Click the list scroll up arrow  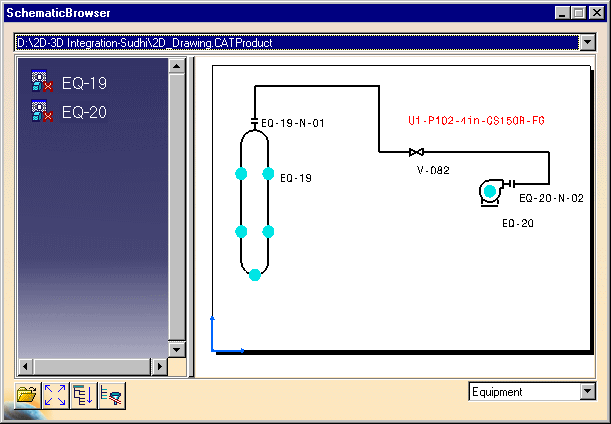pos(177,66)
